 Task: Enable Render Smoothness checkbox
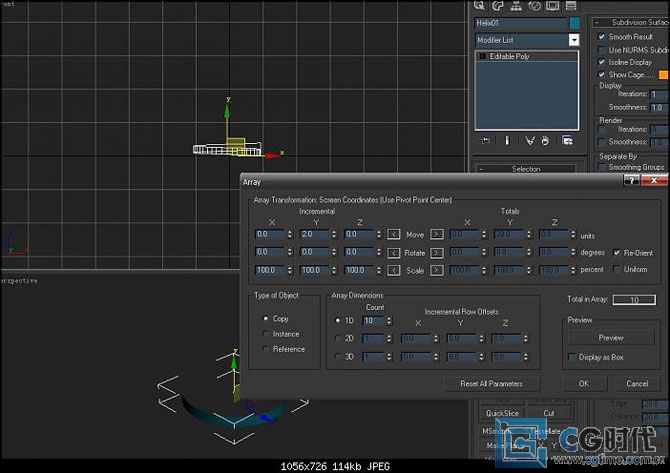(x=602, y=141)
